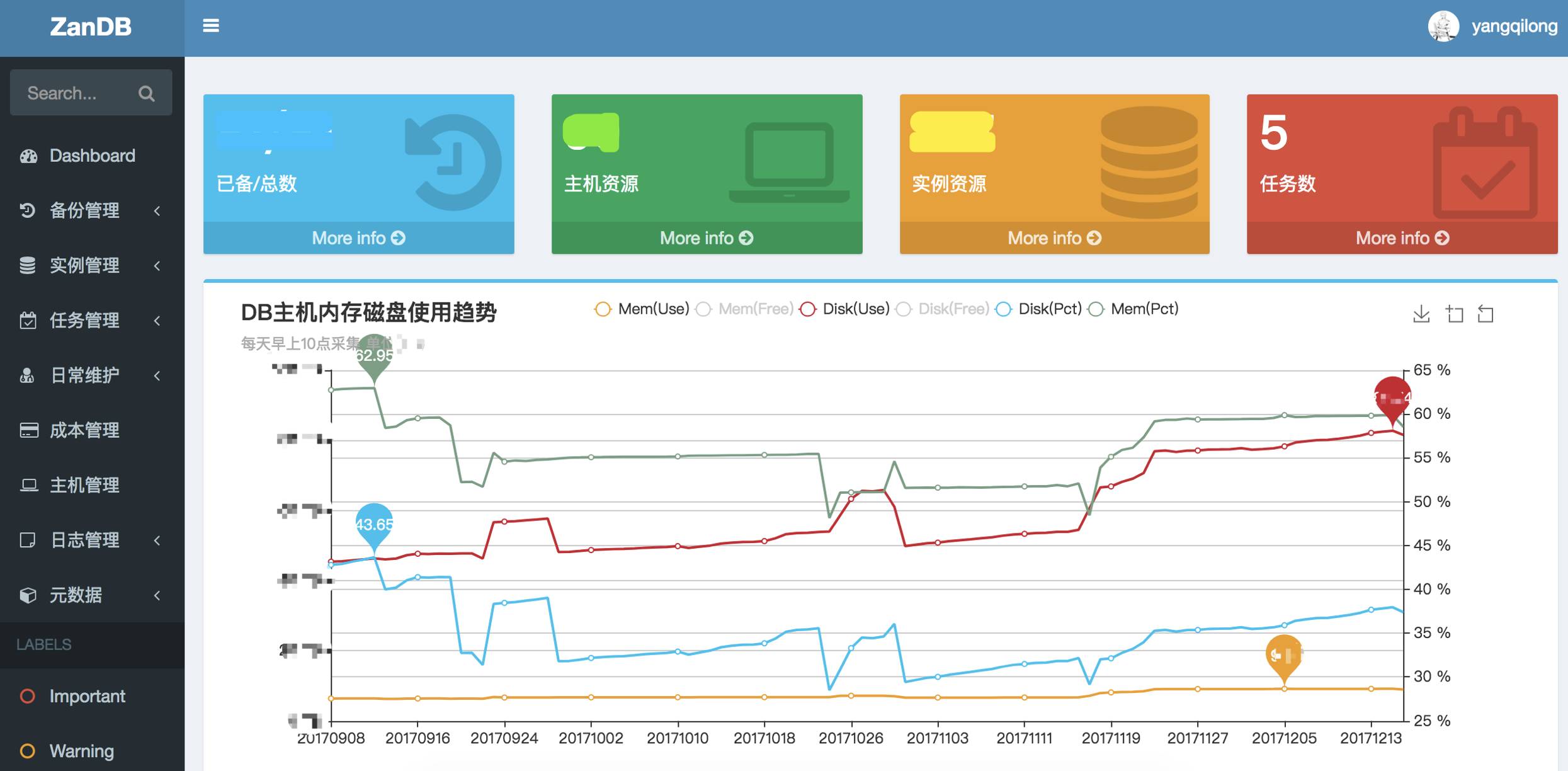Click More info on 主机资源 card
Screen dimensions: 1568x771
coord(706,238)
